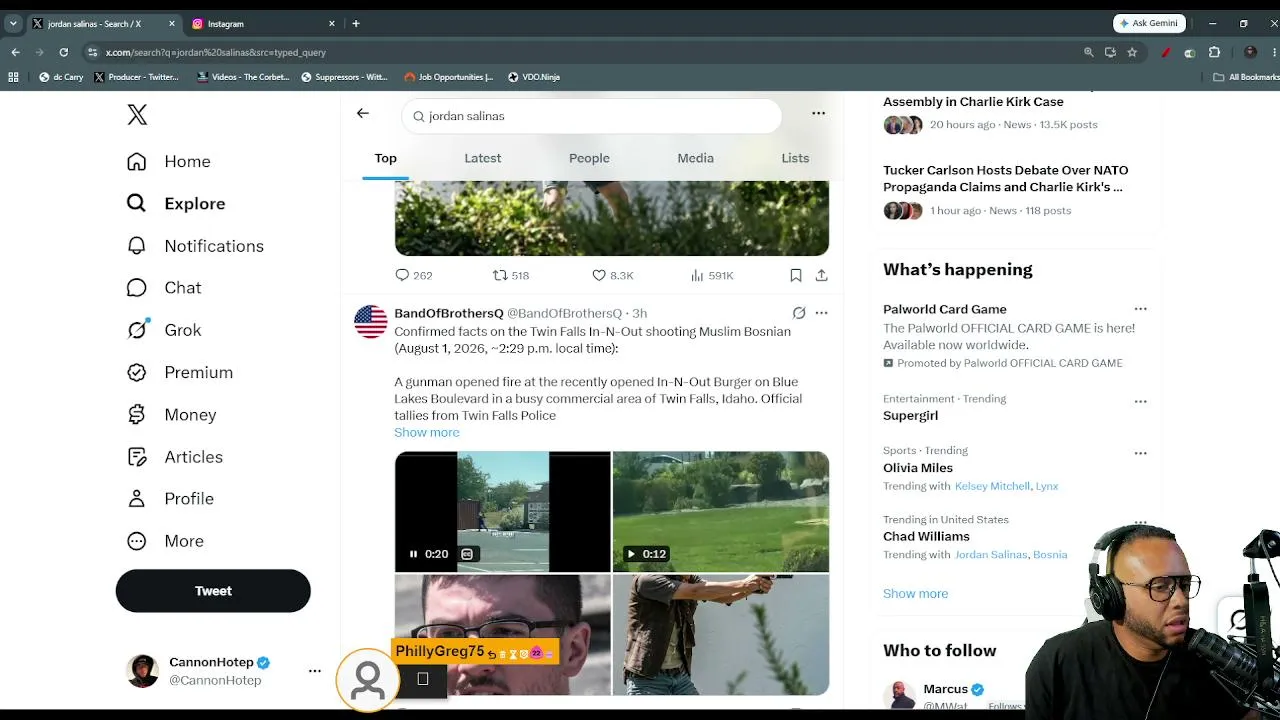Screen dimensions: 1280x720
Task: Bookmark this page with the star icon
Action: pos(1132,52)
